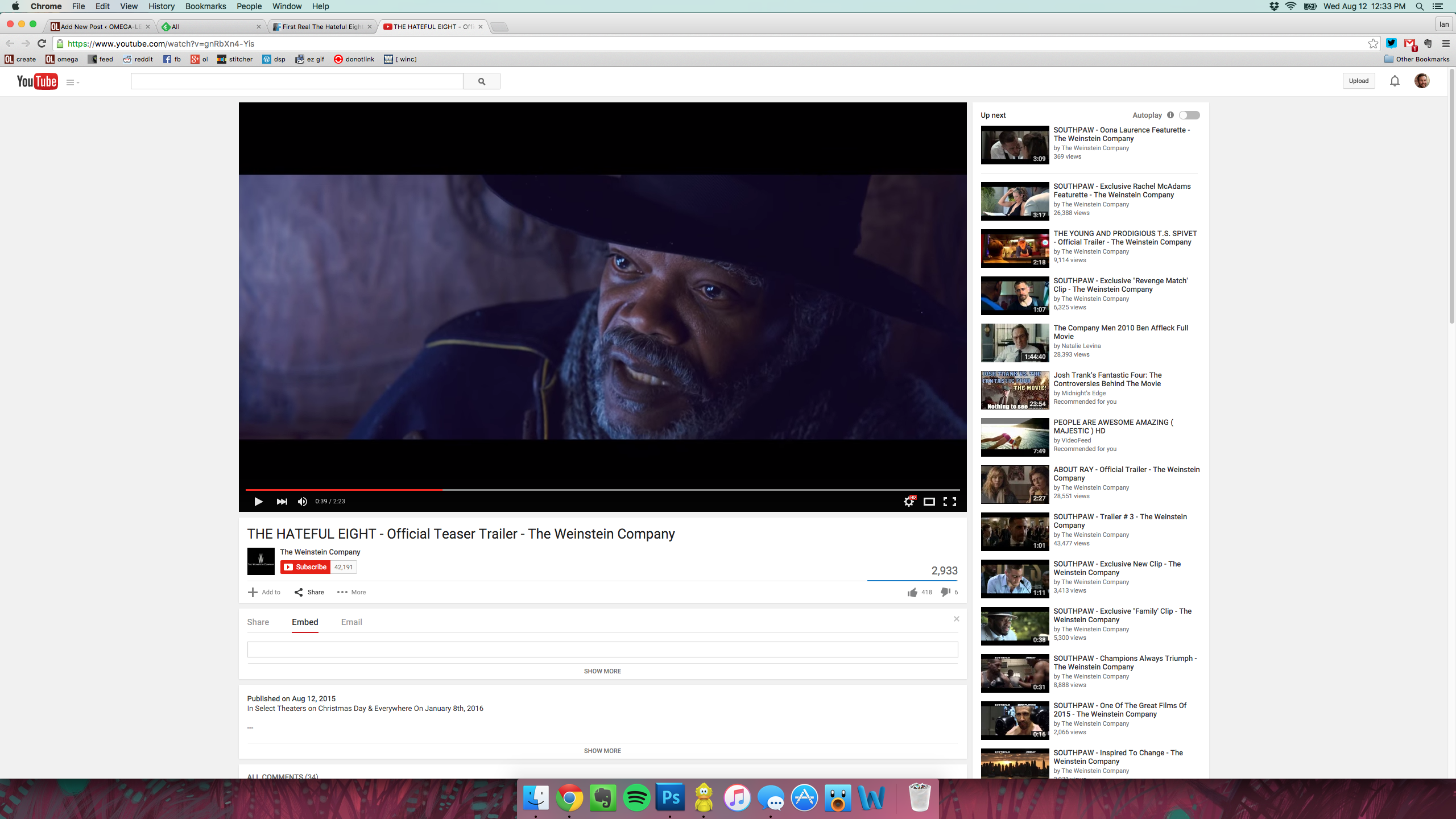Viewport: 1456px width, 819px height.
Task: Click the Share icon below video
Action: point(299,592)
